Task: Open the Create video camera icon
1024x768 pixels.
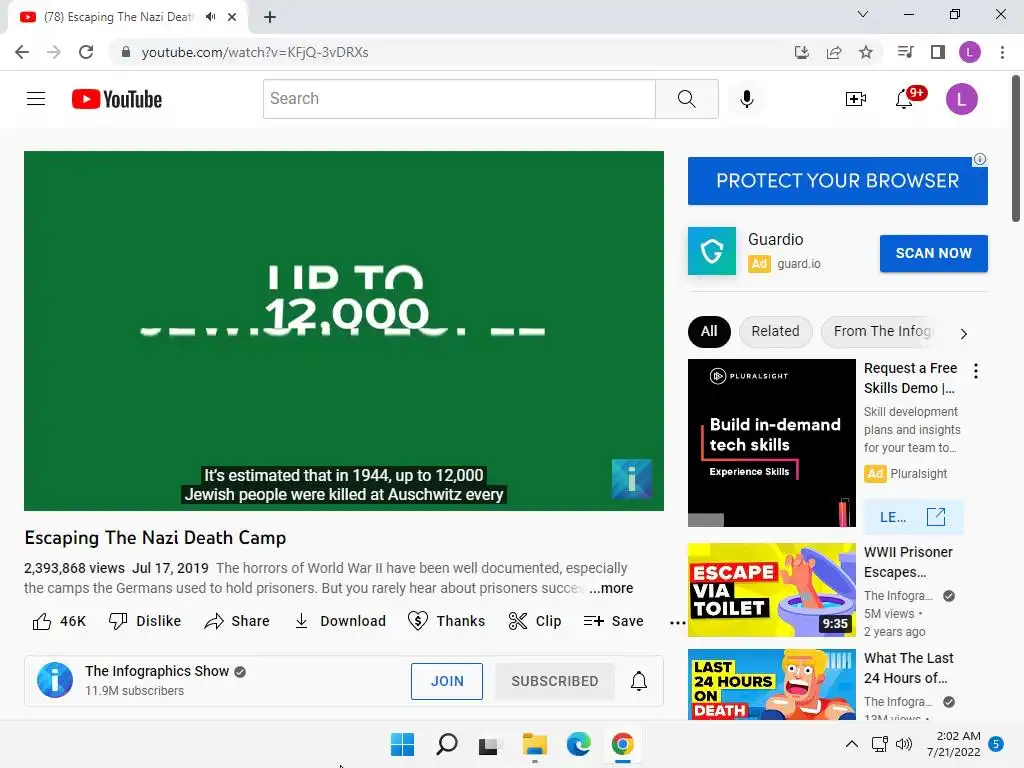Action: [856, 99]
